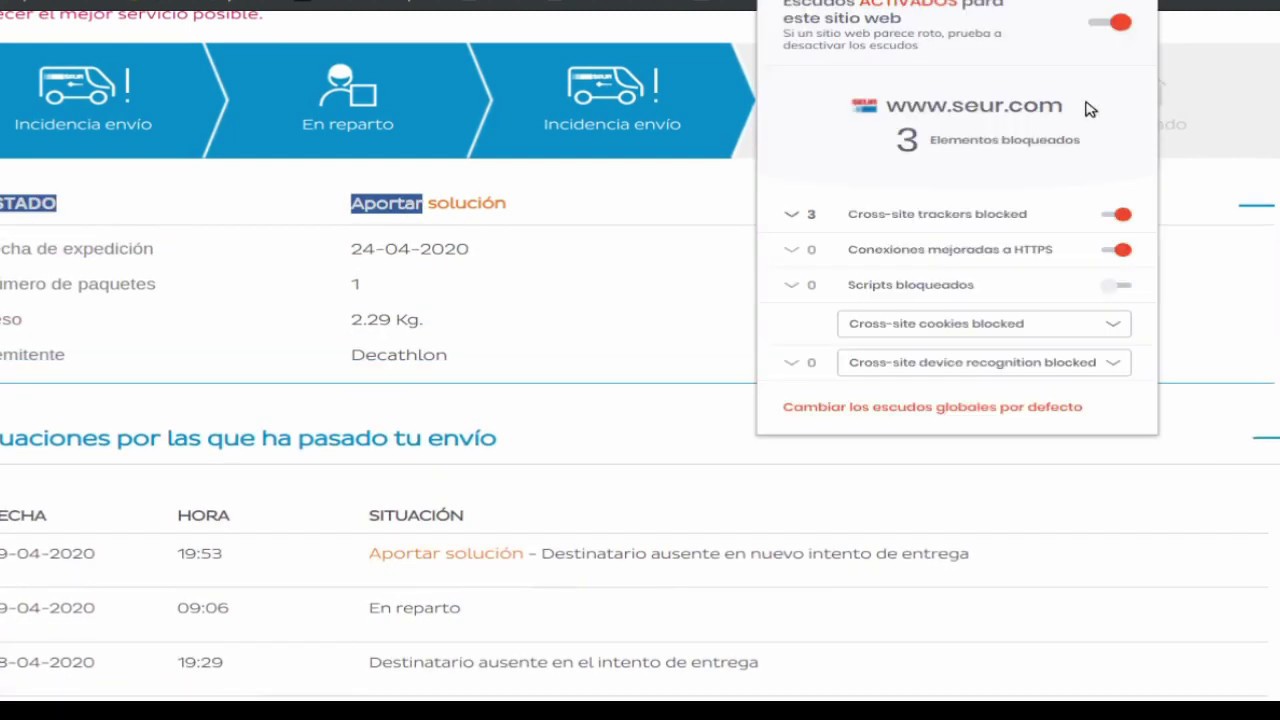This screenshot has width=1280, height=720.
Task: Select the leftmost Incidencia envío step label
Action: (83, 124)
